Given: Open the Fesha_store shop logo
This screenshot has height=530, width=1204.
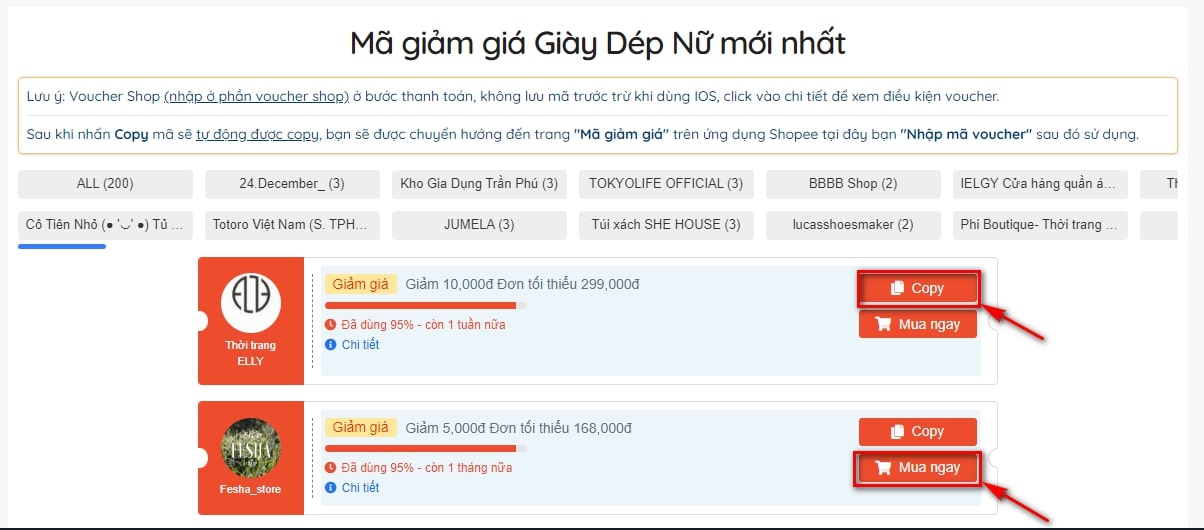Looking at the screenshot, I should 250,447.
